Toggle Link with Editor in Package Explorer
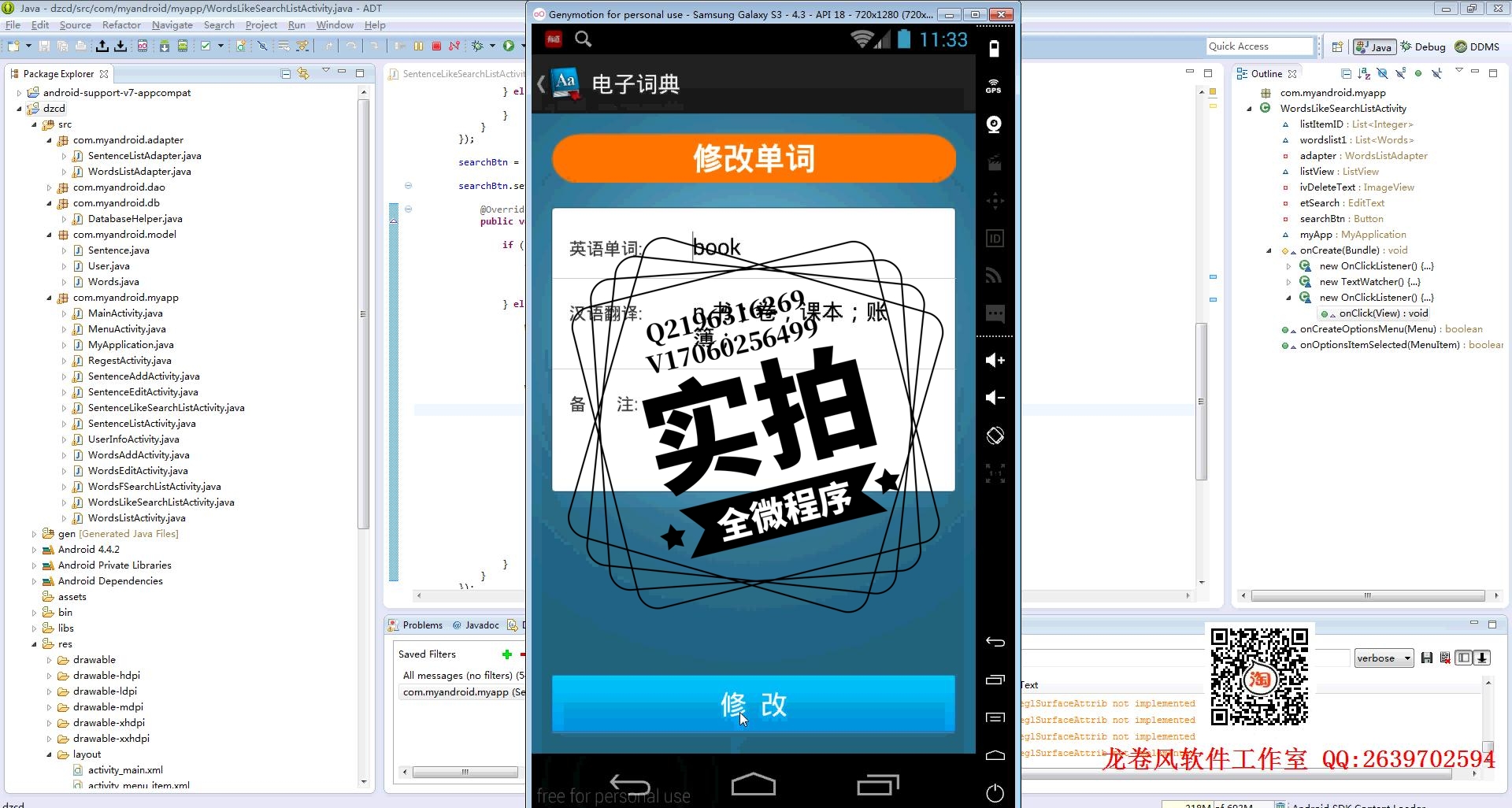1512x808 pixels. [x=303, y=74]
